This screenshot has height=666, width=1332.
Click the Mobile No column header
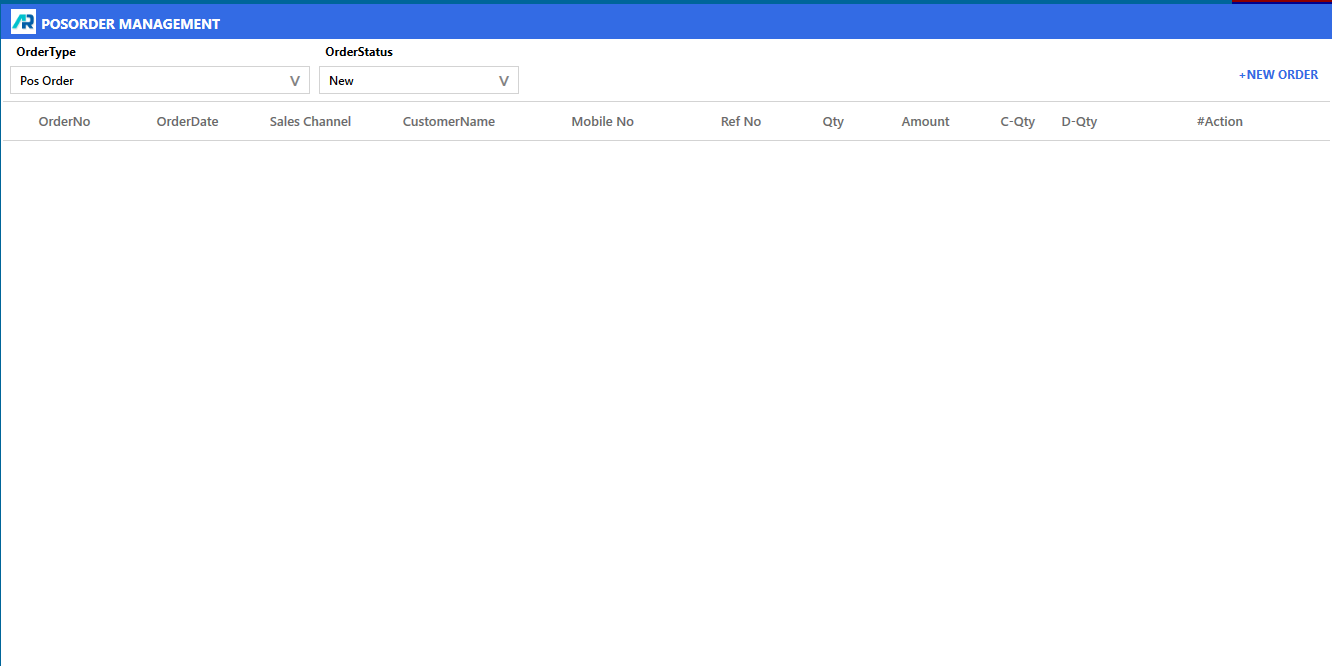[x=602, y=121]
